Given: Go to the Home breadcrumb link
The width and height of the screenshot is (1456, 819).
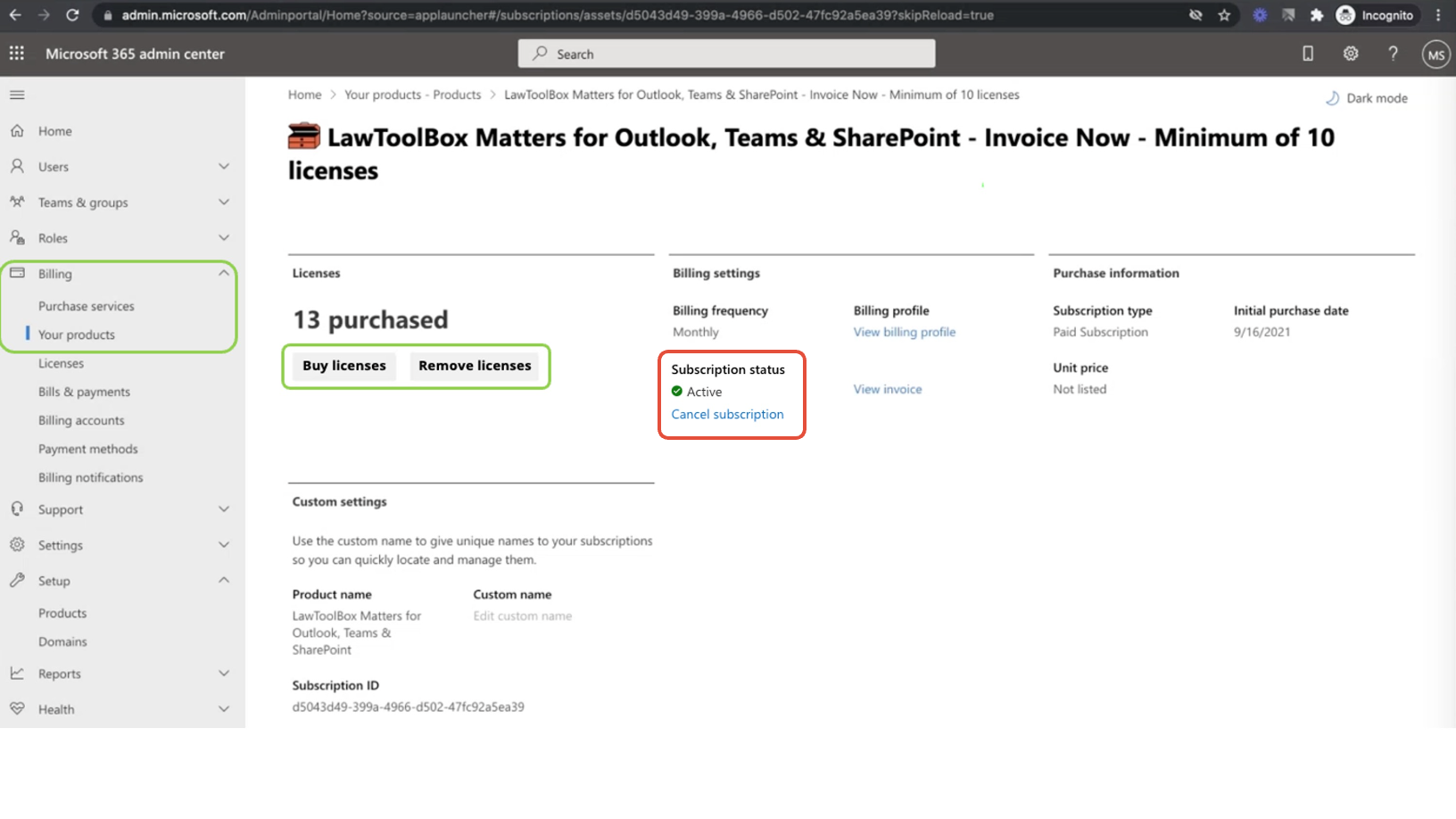Looking at the screenshot, I should pyautogui.click(x=304, y=95).
